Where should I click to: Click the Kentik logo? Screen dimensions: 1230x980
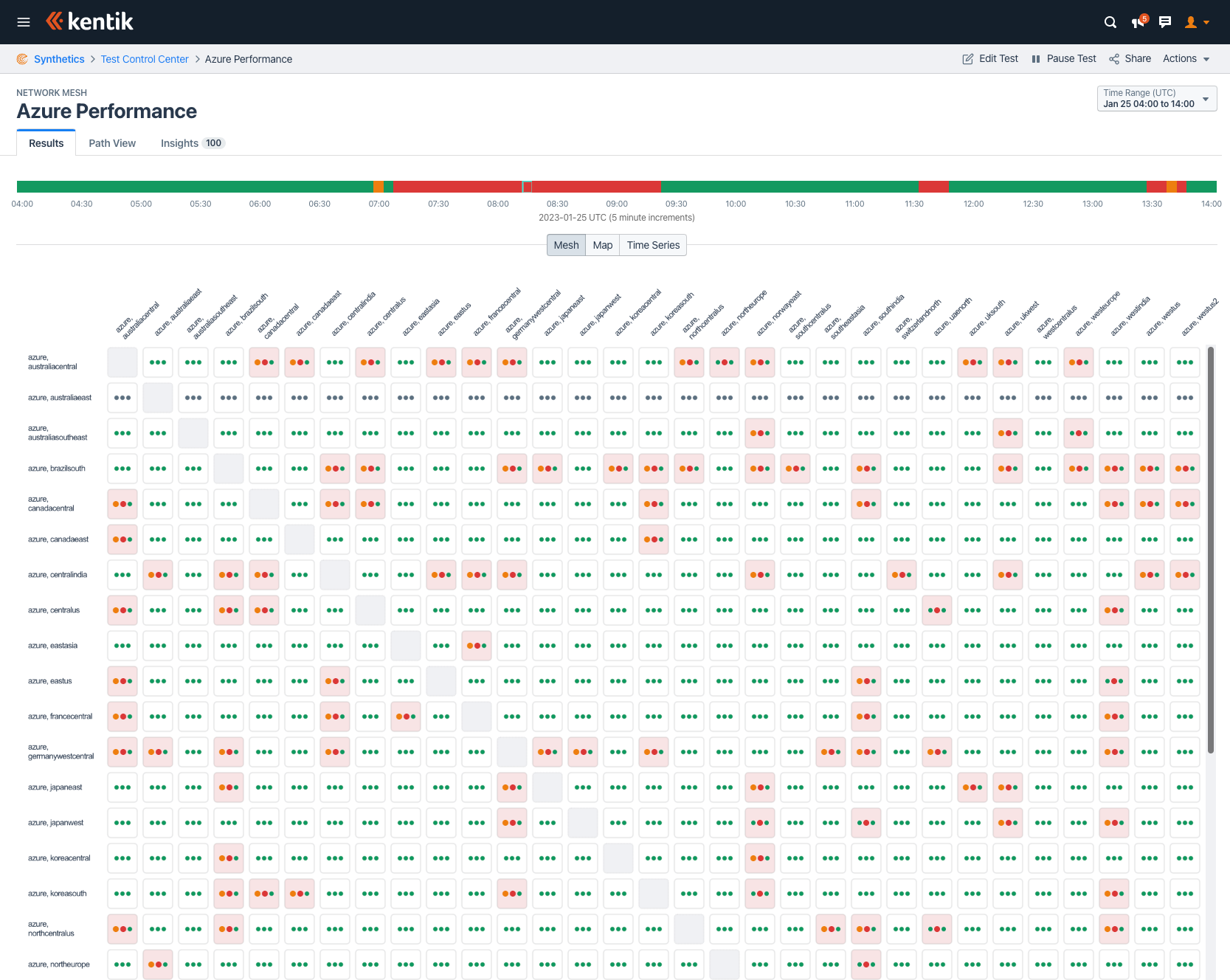(x=89, y=21)
